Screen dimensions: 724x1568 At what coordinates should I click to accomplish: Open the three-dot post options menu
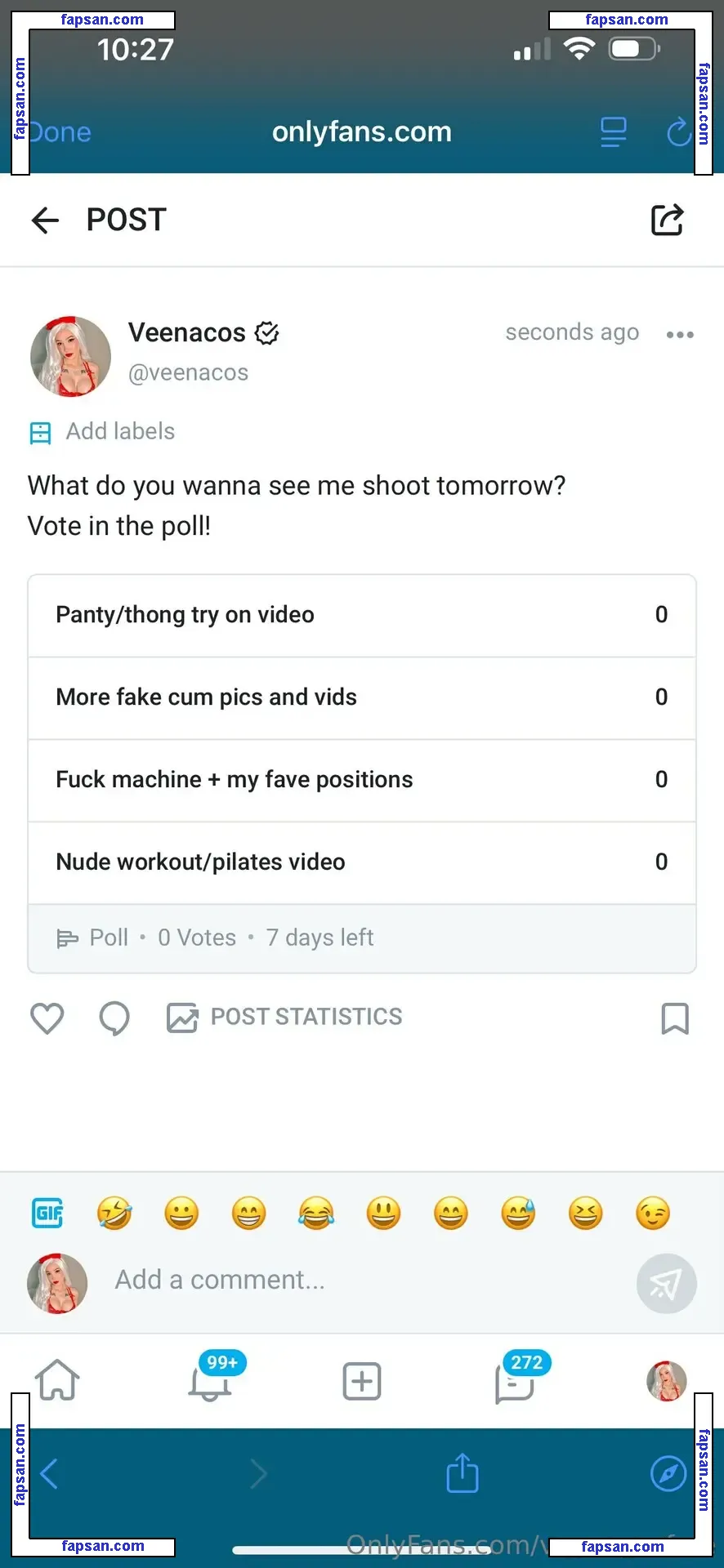(680, 335)
